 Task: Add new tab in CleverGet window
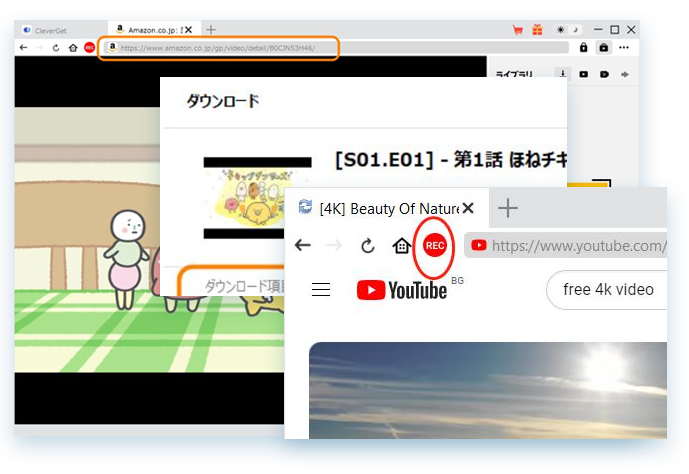211,30
